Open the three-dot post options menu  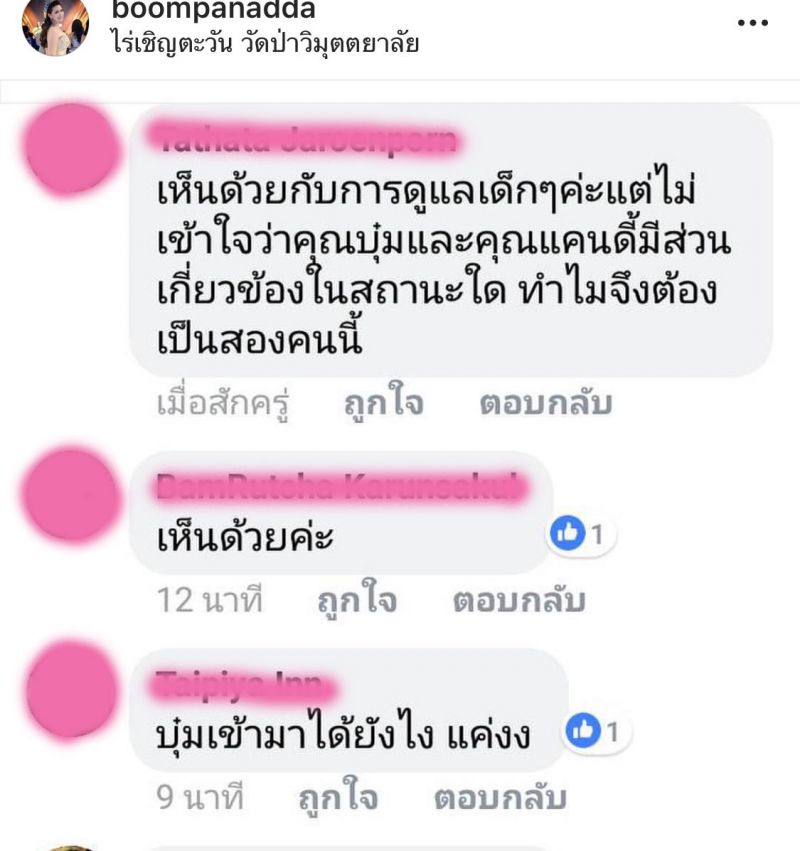(x=753, y=23)
